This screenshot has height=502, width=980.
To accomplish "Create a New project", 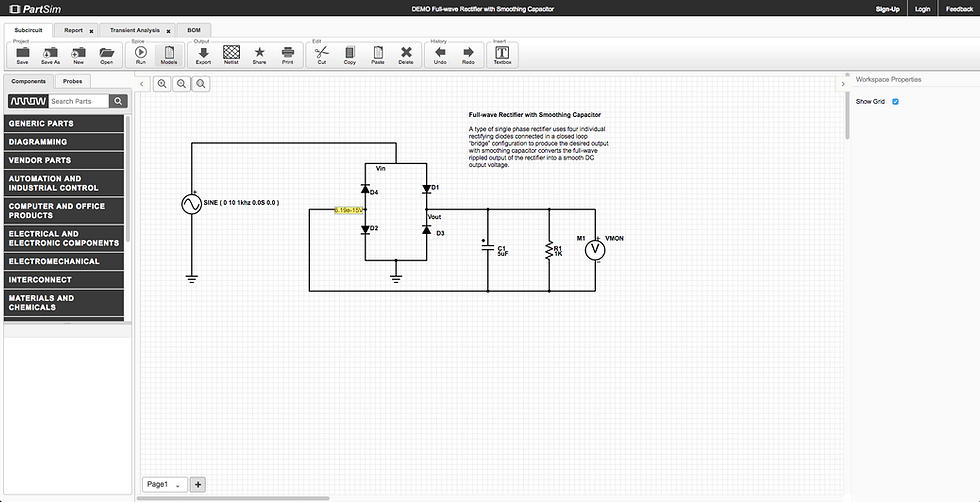I will 79,55.
